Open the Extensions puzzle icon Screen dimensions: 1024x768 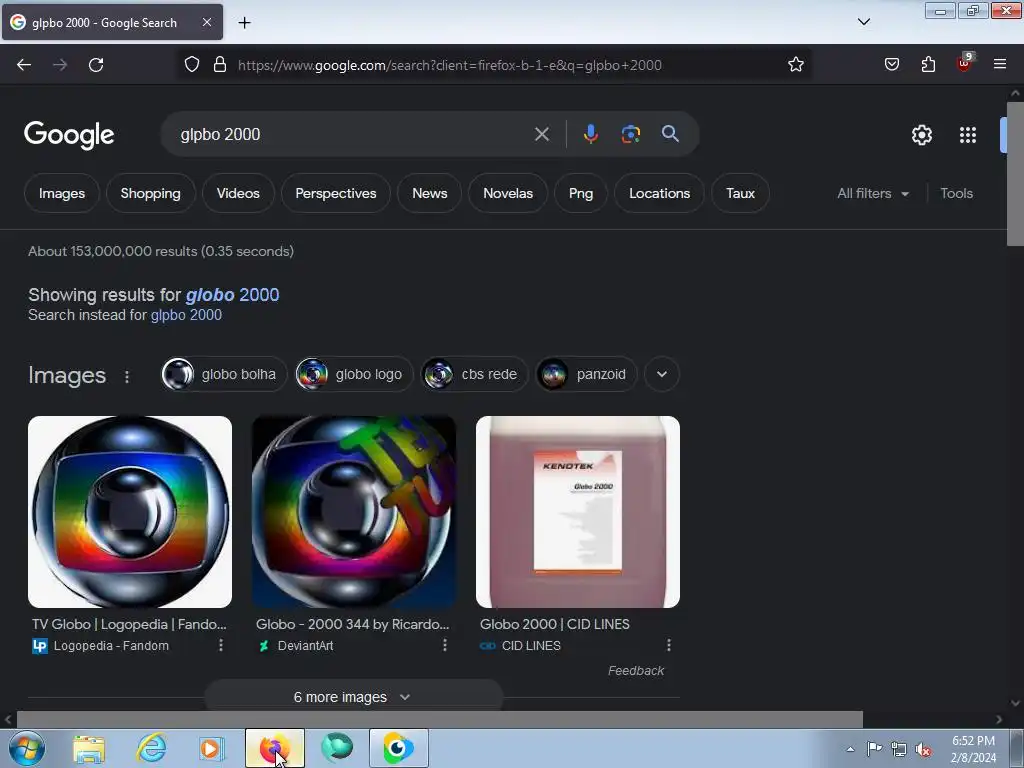928,65
